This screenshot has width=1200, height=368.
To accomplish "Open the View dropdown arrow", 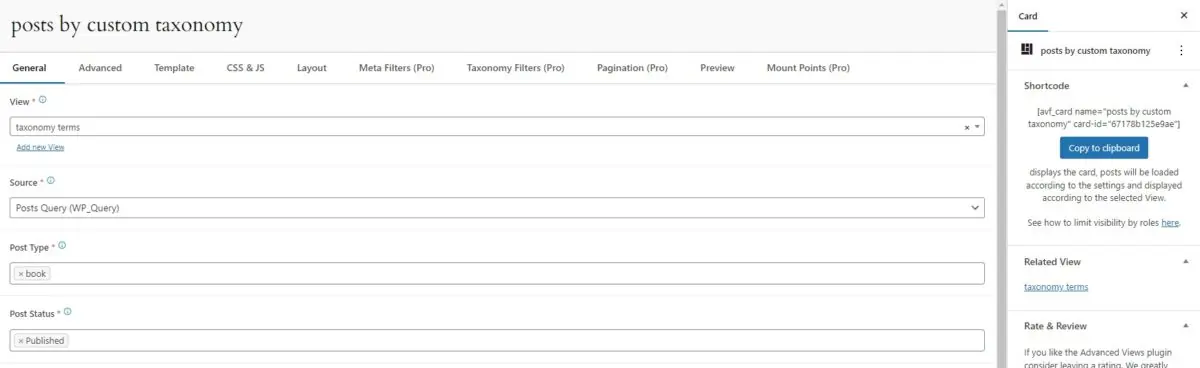I will click(x=976, y=128).
